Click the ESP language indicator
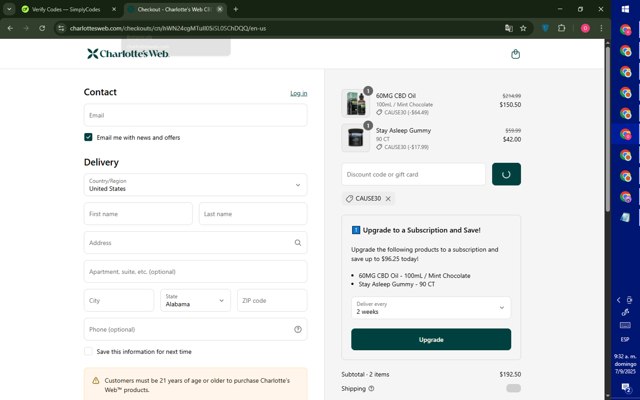The image size is (640, 400). click(x=625, y=340)
